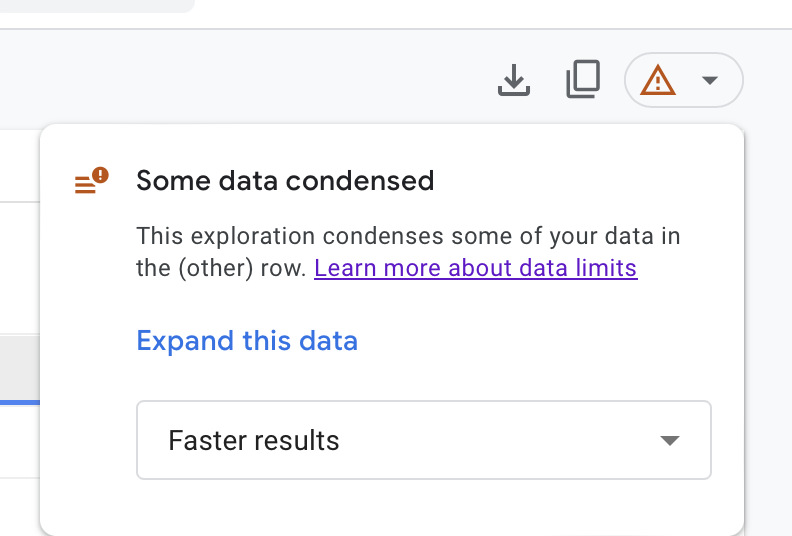Click the copy/duplicate pages icon
The width and height of the screenshot is (792, 536).
(583, 80)
